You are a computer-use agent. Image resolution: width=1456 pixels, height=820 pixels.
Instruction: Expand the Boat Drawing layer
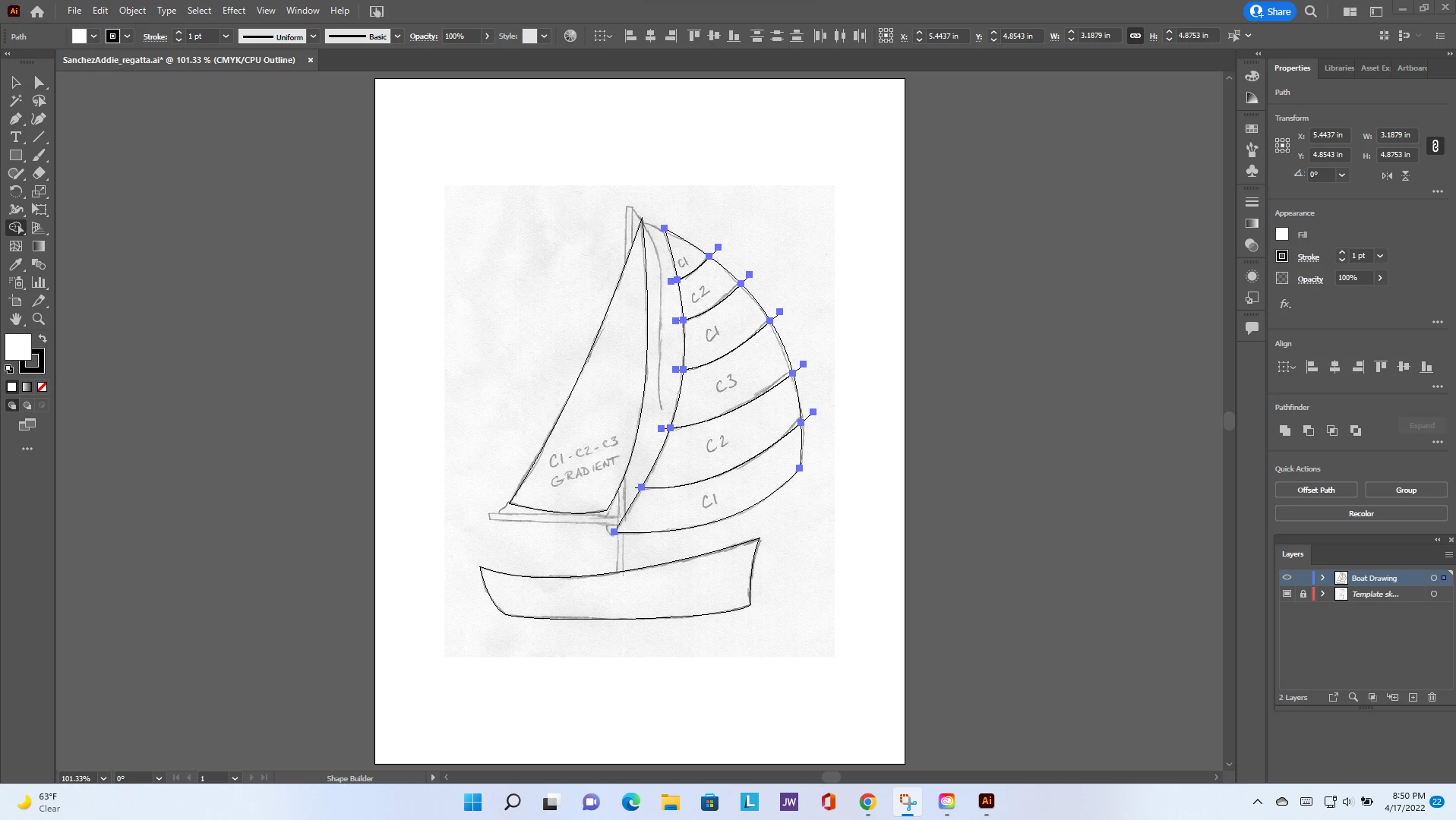[x=1323, y=578]
